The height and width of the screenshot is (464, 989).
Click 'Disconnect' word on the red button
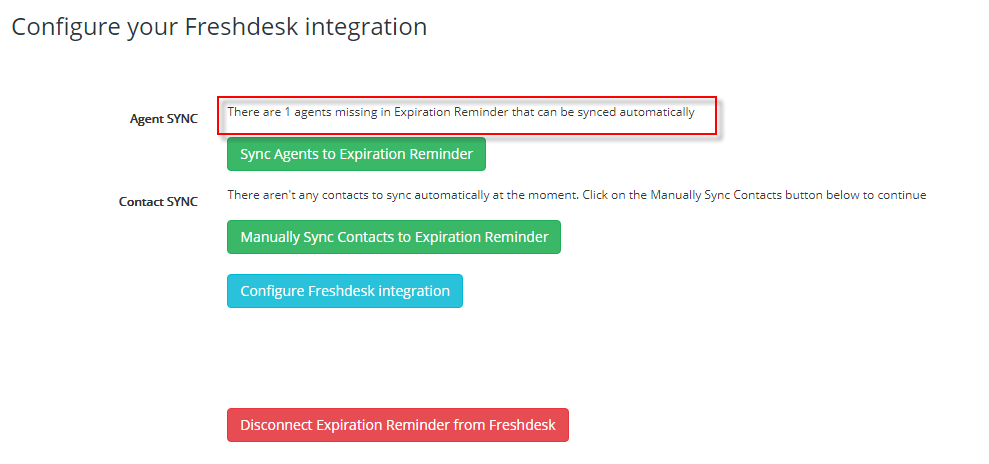(x=275, y=425)
